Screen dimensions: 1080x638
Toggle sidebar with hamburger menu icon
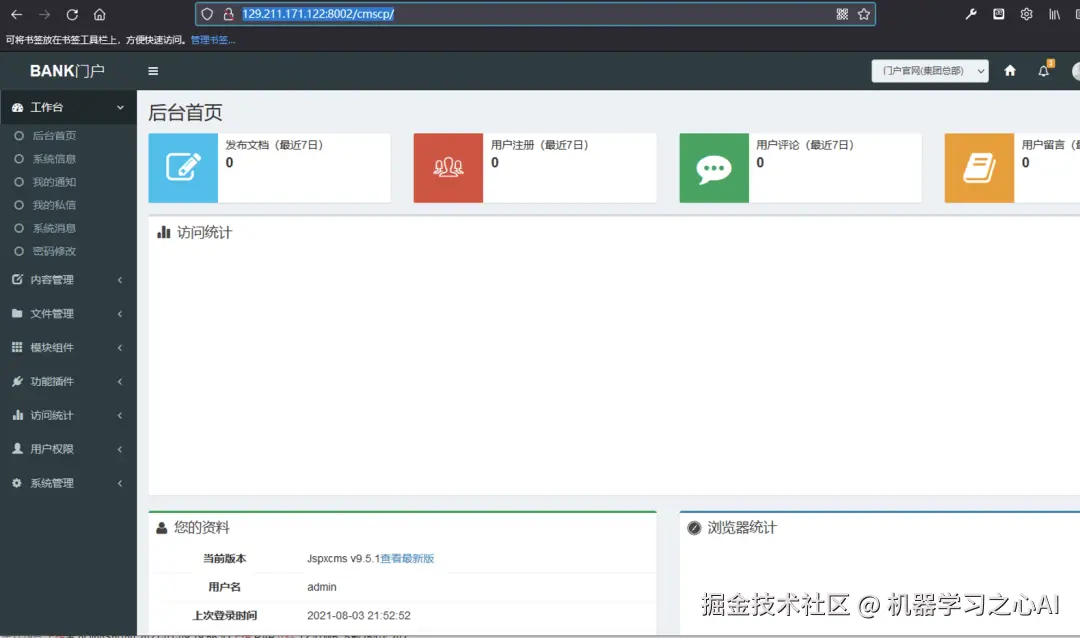click(153, 71)
